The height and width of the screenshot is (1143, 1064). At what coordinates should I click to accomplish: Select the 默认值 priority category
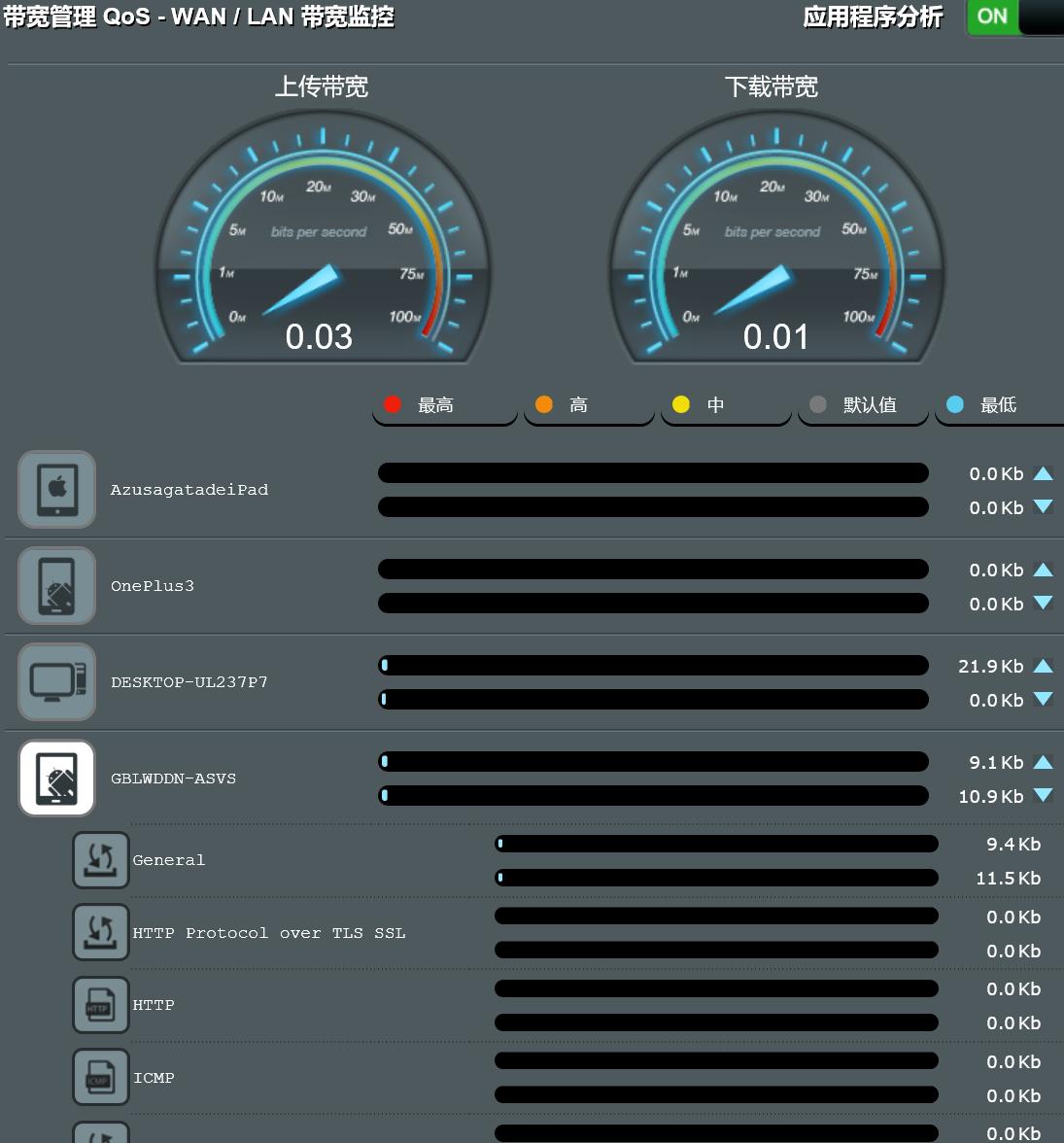(x=863, y=404)
